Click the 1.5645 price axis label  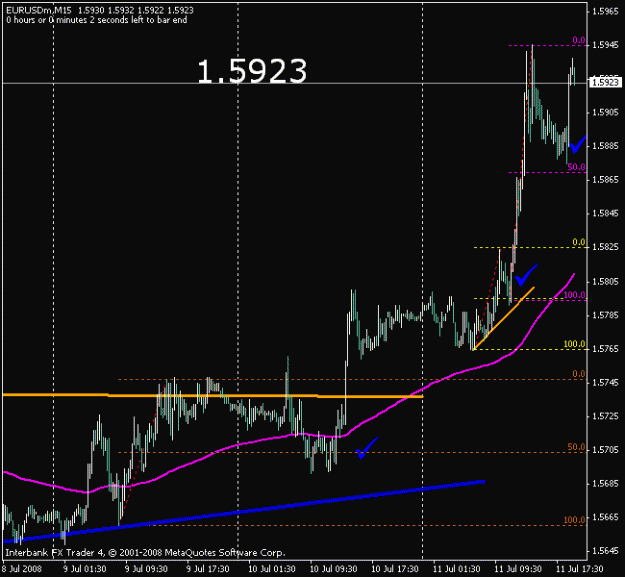point(605,551)
